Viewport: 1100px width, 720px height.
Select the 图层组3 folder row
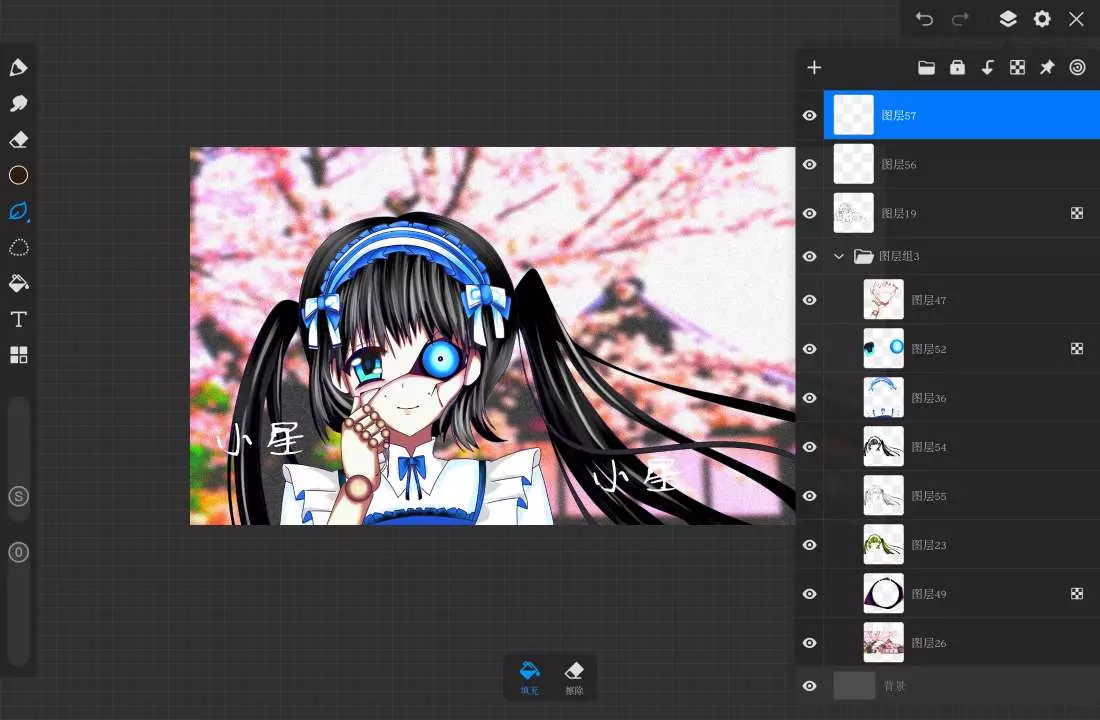(962, 256)
